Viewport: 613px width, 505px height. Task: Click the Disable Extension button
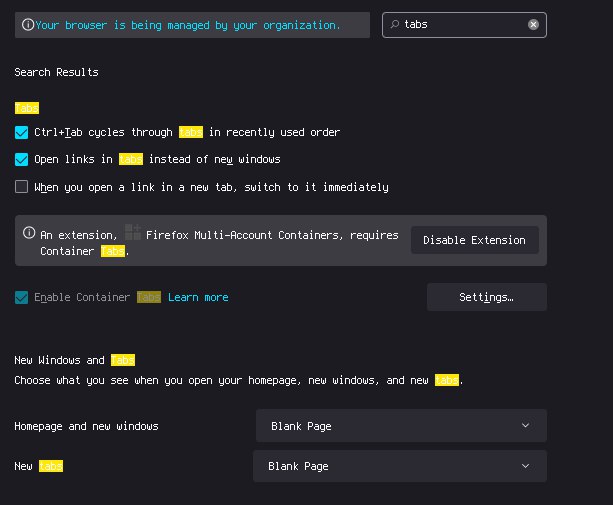tap(475, 240)
